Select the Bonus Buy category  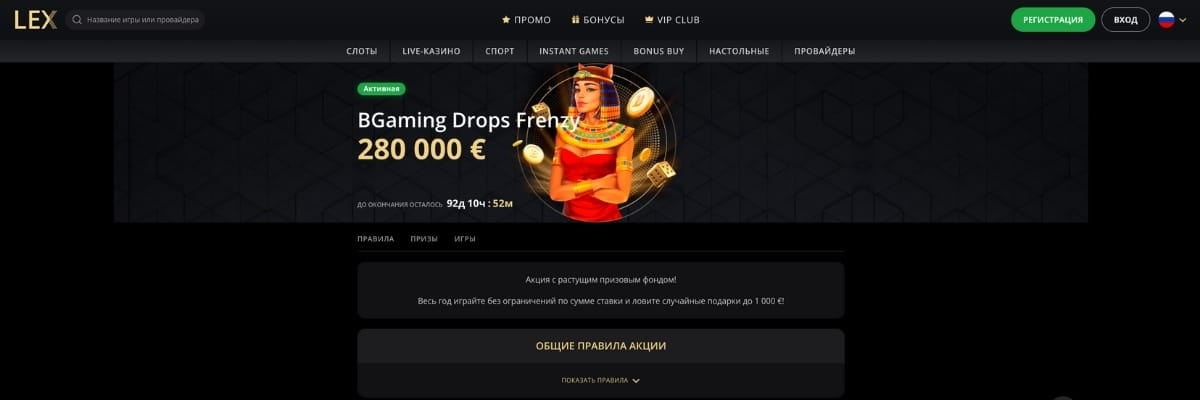[x=659, y=51]
